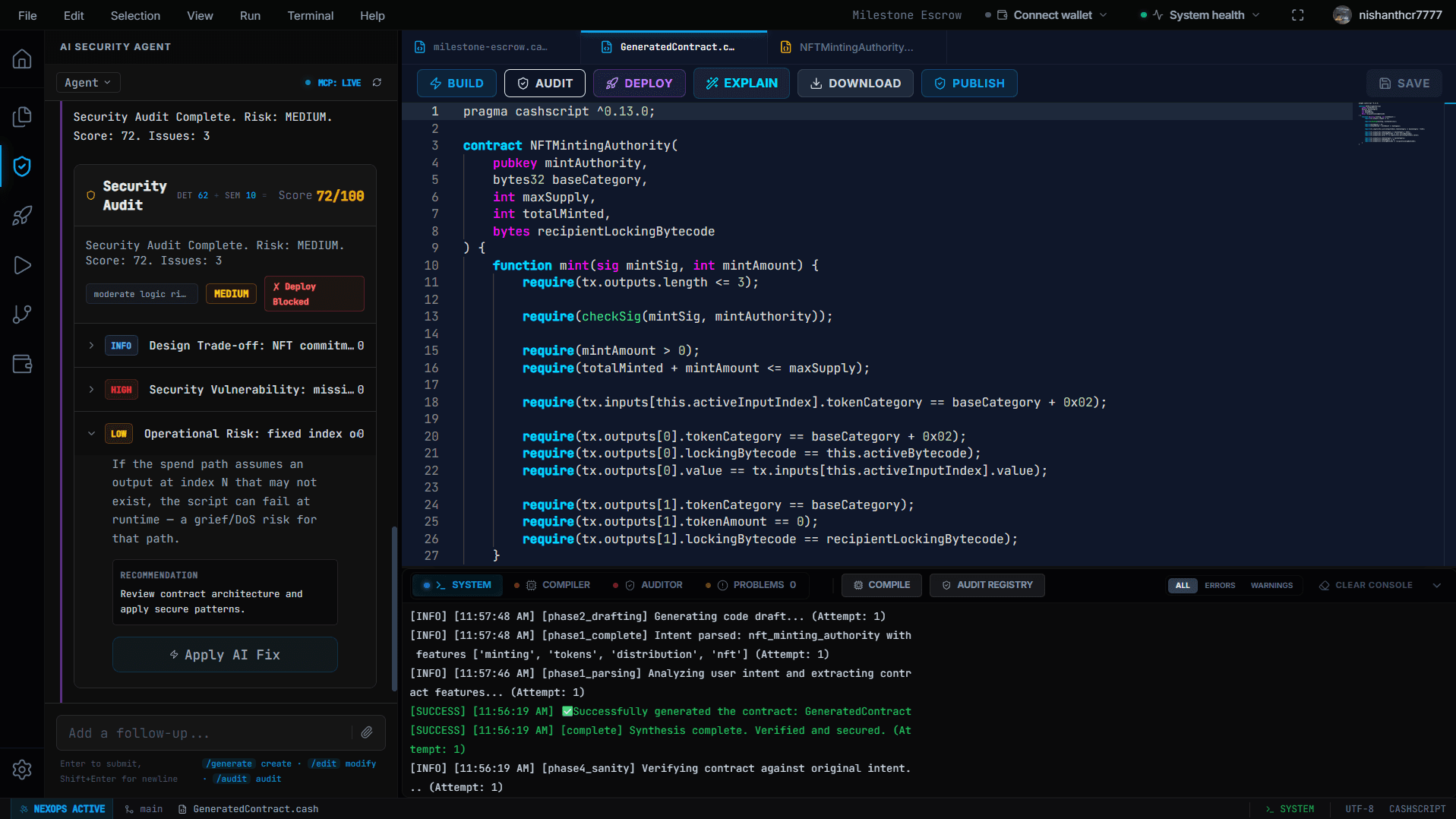Expand the INFO Design Trade-off issue
The height and width of the screenshot is (819, 1456).
(x=226, y=346)
